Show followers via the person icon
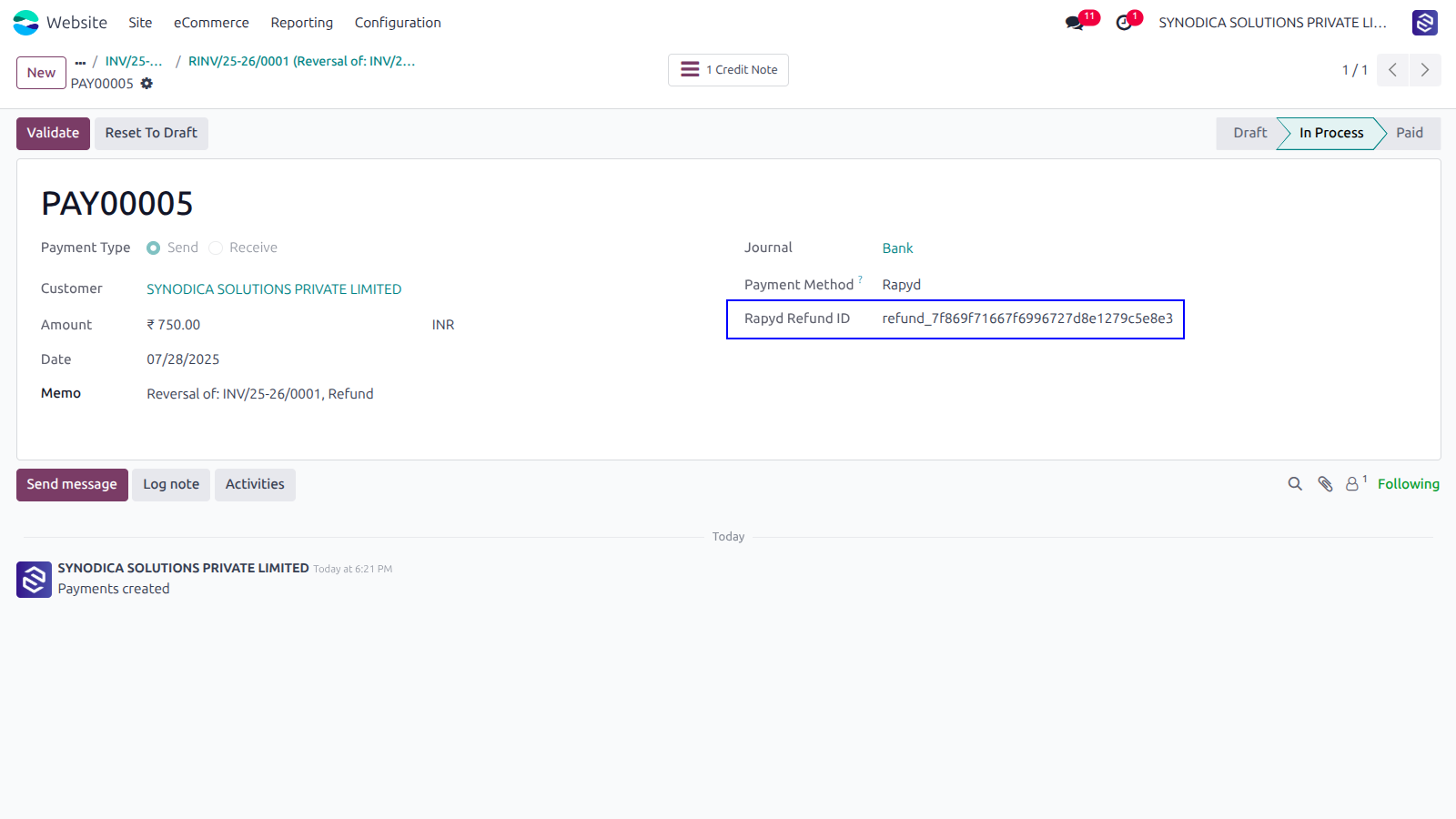The width and height of the screenshot is (1456, 819). point(1353,484)
